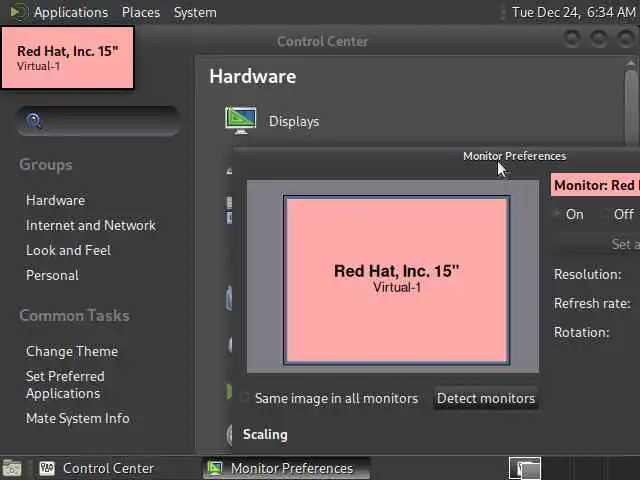The height and width of the screenshot is (480, 640).
Task: Switch to Monitor Preferences taskbar button
Action: (287, 468)
